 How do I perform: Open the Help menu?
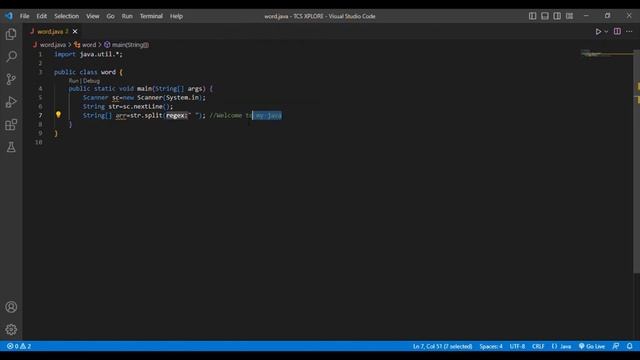click(176, 16)
